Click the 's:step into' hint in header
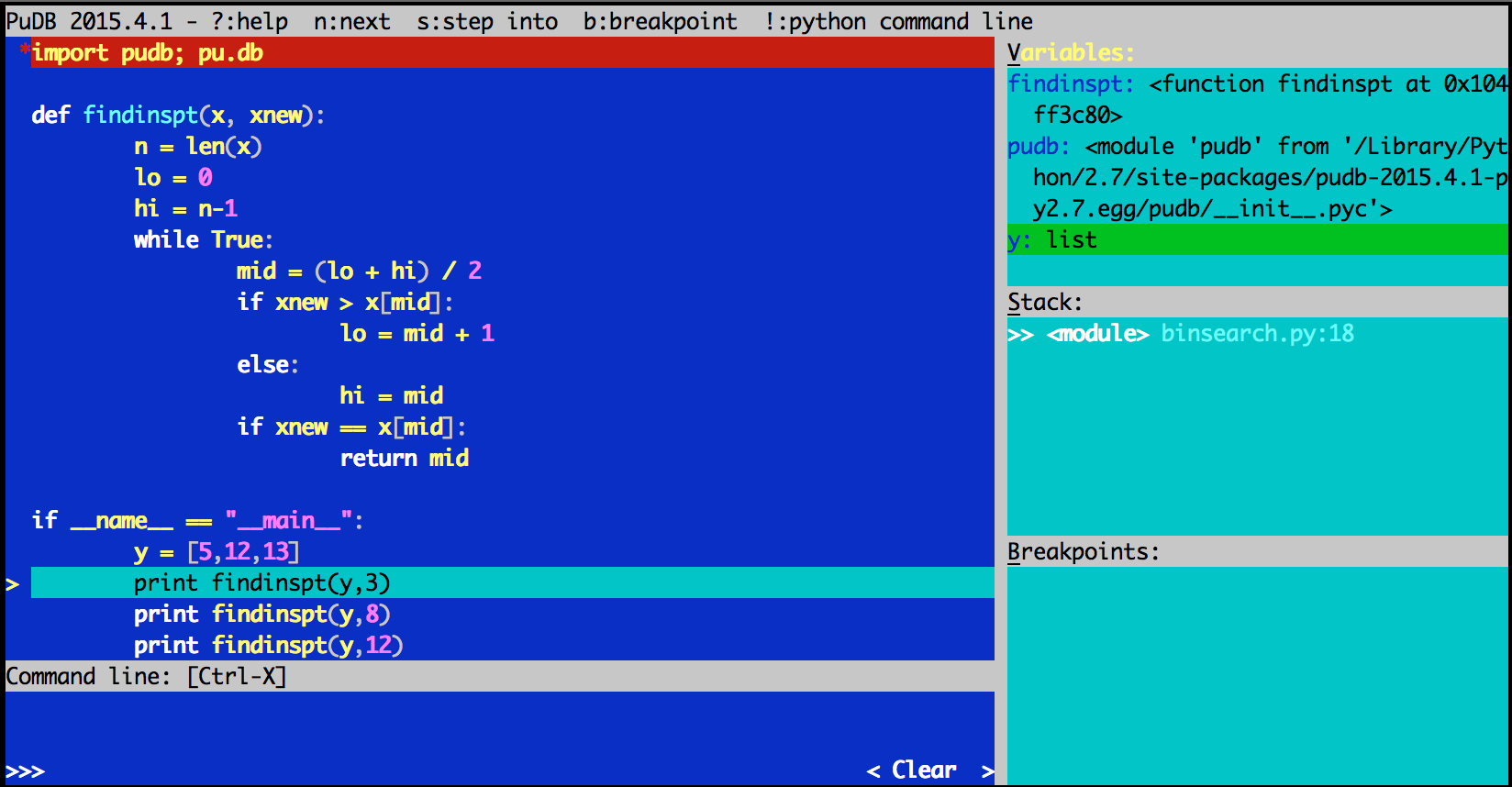1512x787 pixels. click(x=487, y=21)
